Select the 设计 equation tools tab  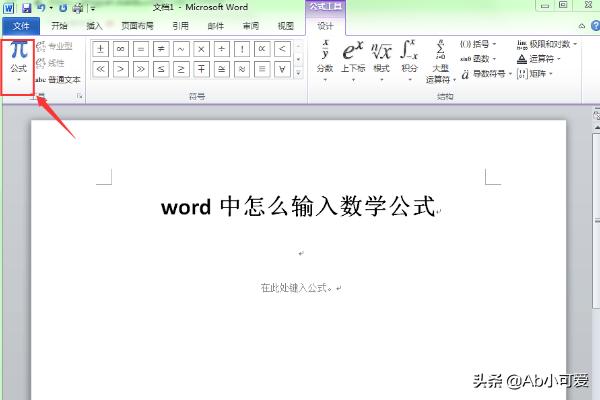pyautogui.click(x=325, y=26)
